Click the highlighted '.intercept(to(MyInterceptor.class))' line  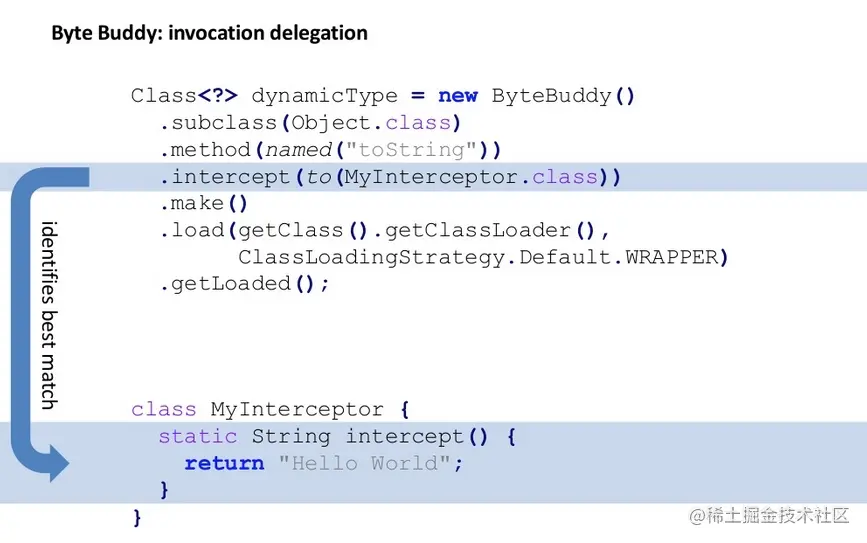tap(390, 177)
